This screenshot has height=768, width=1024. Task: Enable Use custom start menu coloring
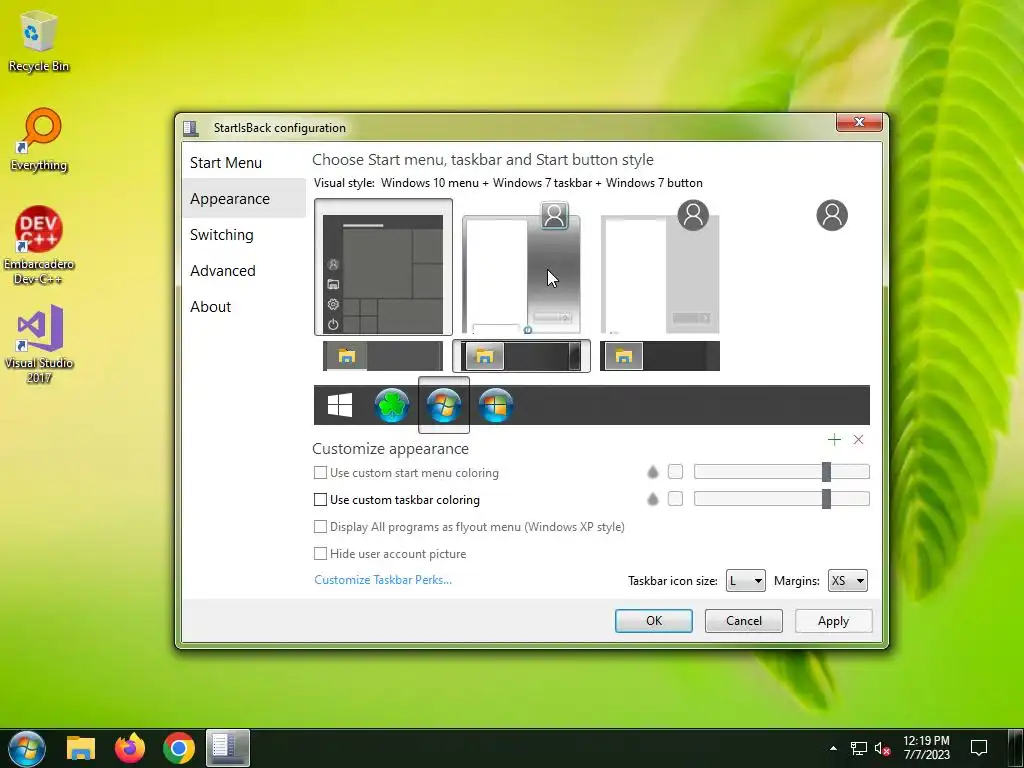[406, 472]
